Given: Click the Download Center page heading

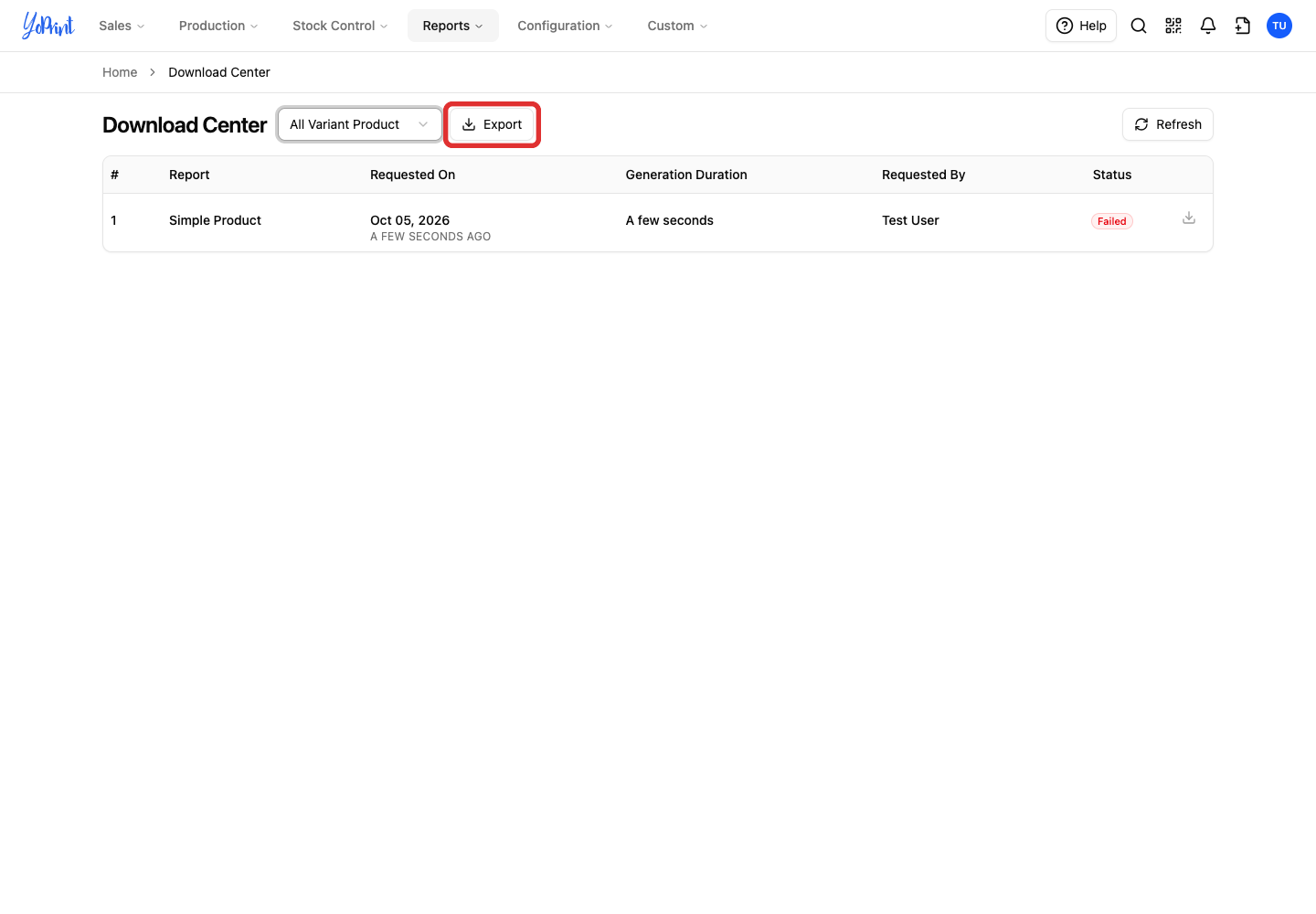Looking at the screenshot, I should 185,125.
